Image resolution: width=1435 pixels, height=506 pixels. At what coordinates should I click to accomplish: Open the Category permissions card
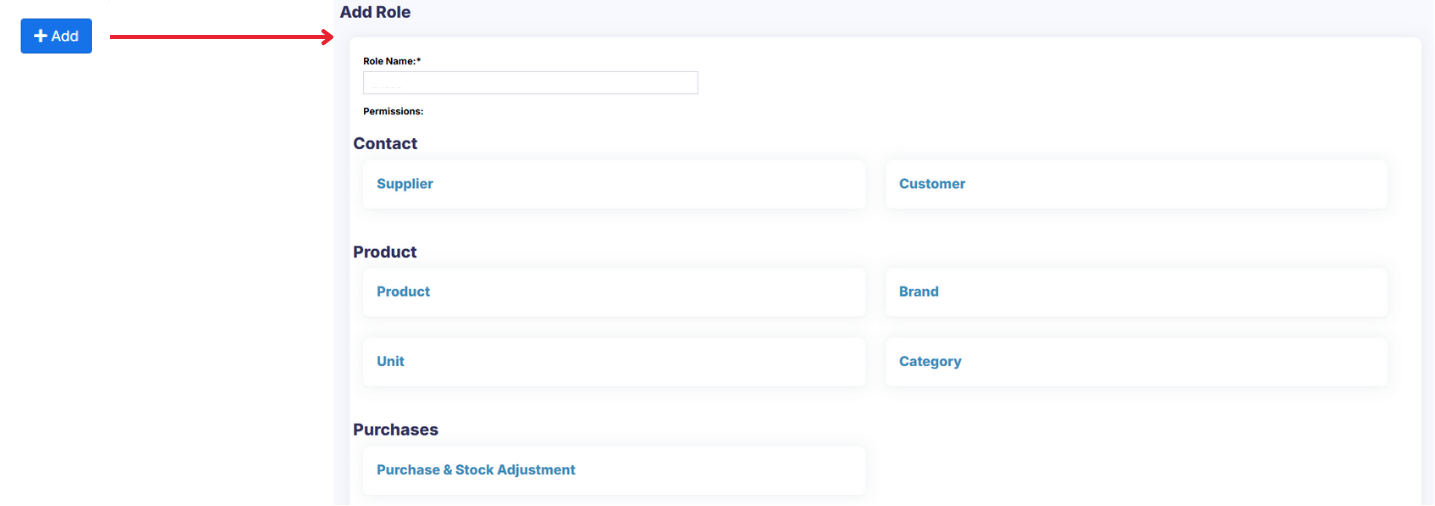click(x=930, y=362)
